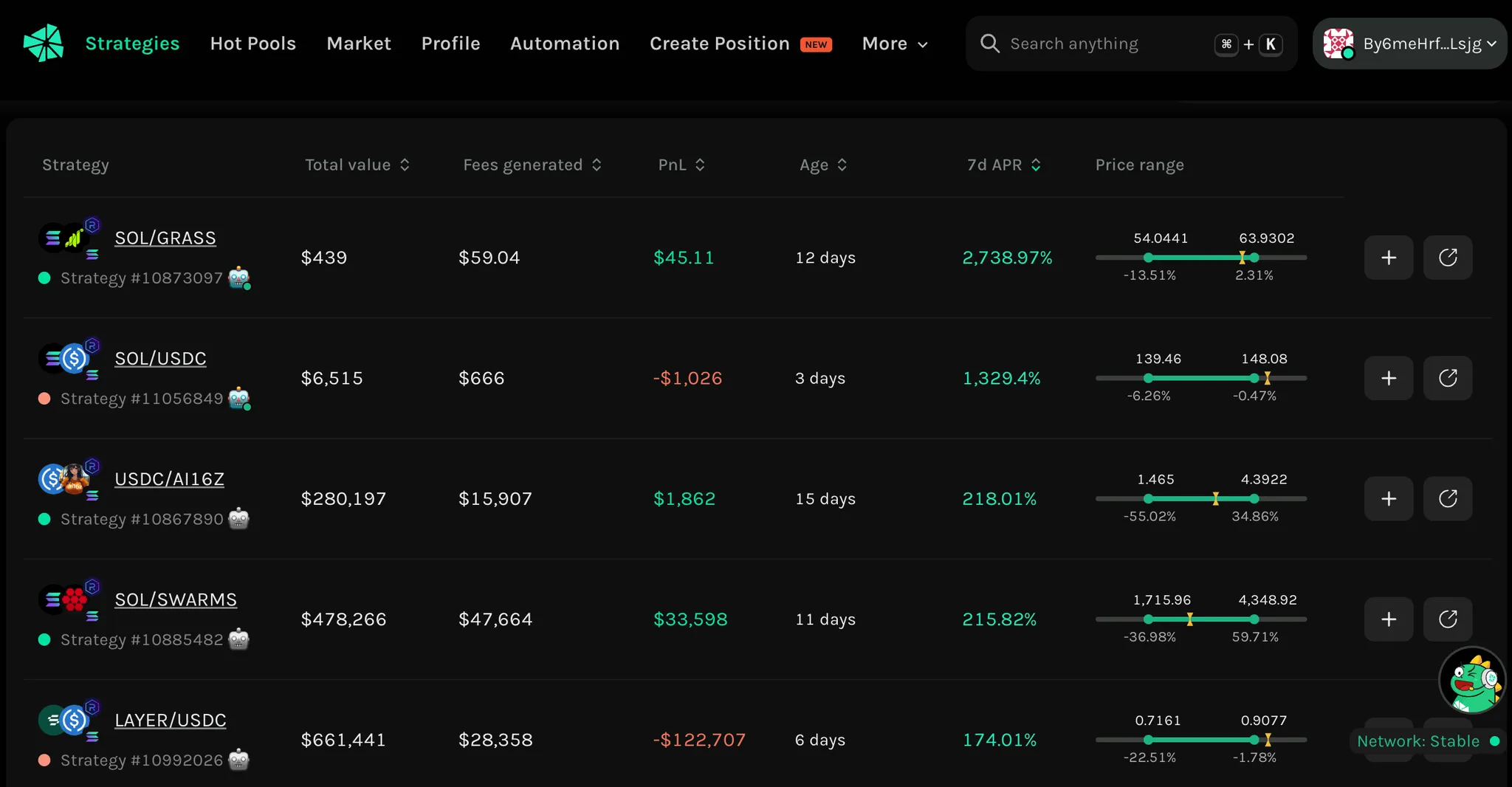
Task: Open the LAYER/USDC pool link
Action: [x=170, y=720]
